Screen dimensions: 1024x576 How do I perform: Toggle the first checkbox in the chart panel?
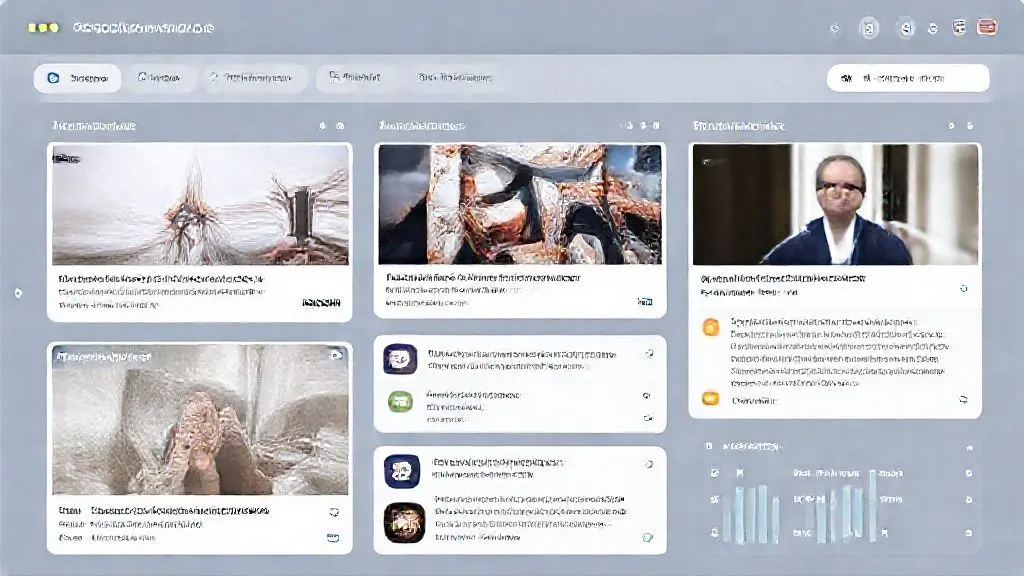click(714, 472)
